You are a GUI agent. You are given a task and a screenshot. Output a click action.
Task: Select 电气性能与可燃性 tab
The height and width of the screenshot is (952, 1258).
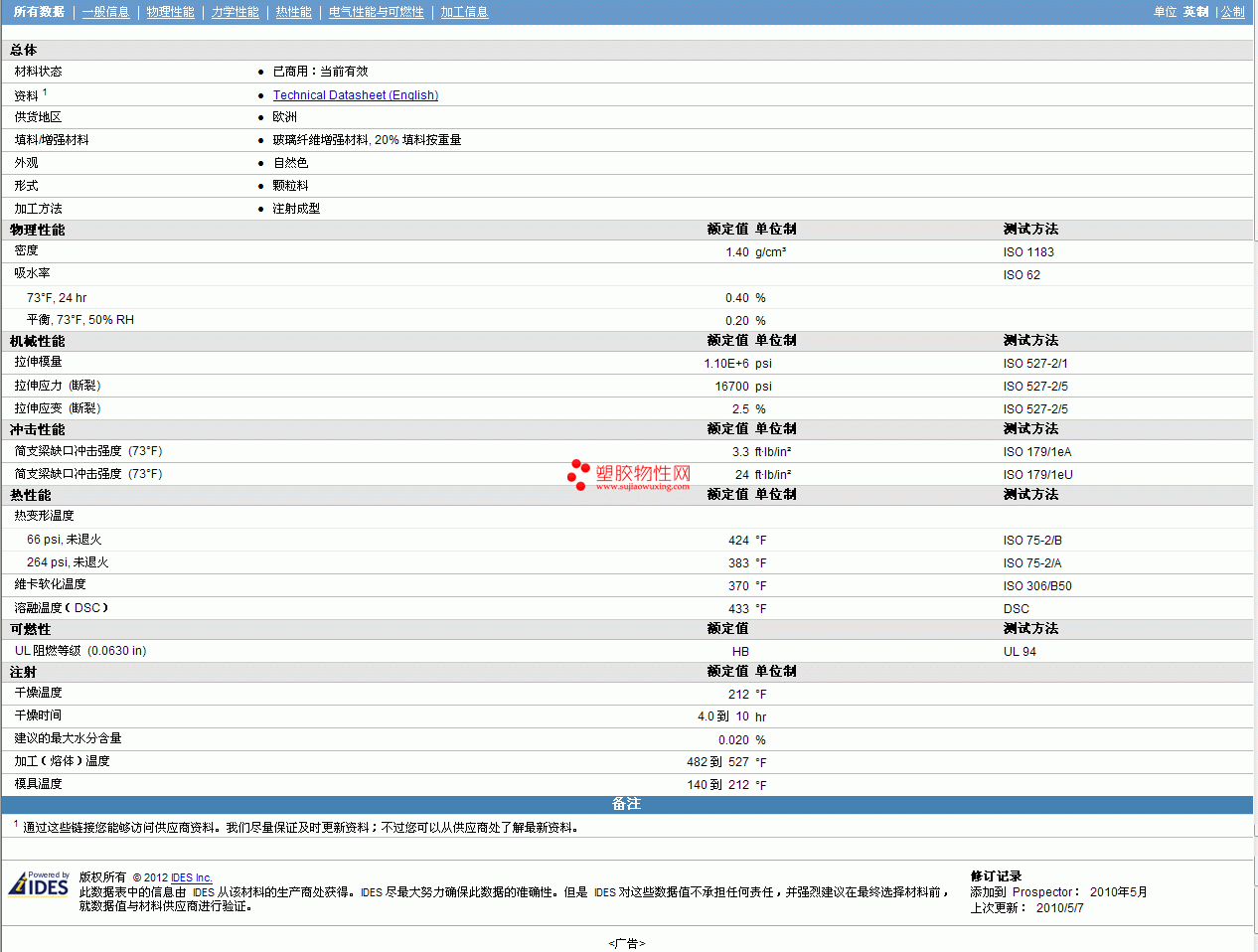click(376, 12)
